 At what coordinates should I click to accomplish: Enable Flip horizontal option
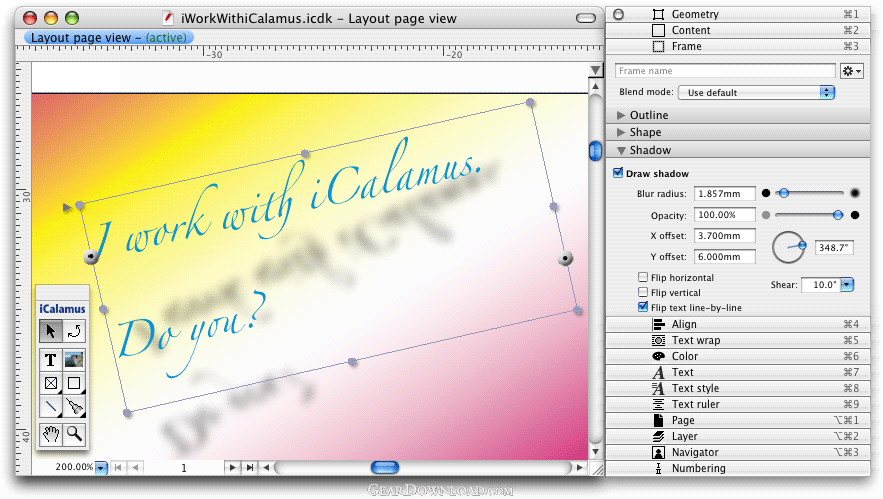point(643,277)
